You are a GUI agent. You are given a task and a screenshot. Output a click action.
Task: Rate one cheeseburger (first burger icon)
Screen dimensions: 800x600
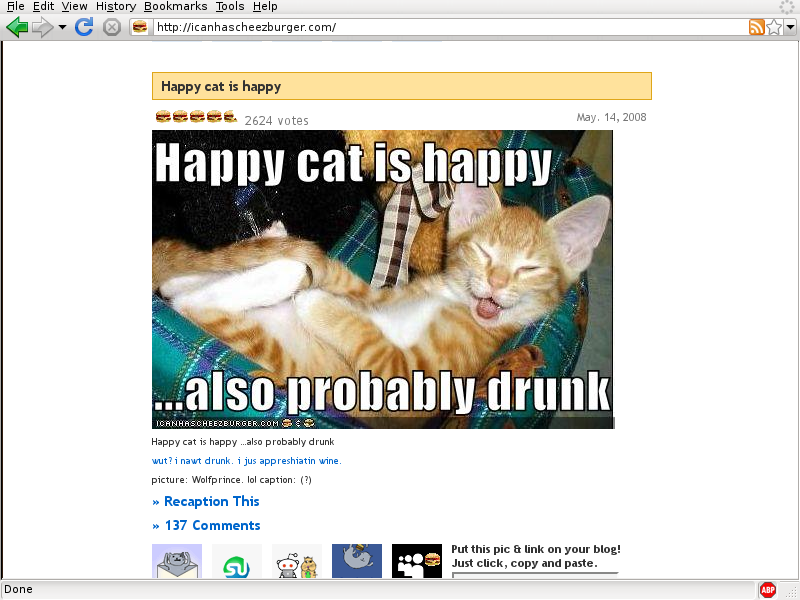(163, 117)
